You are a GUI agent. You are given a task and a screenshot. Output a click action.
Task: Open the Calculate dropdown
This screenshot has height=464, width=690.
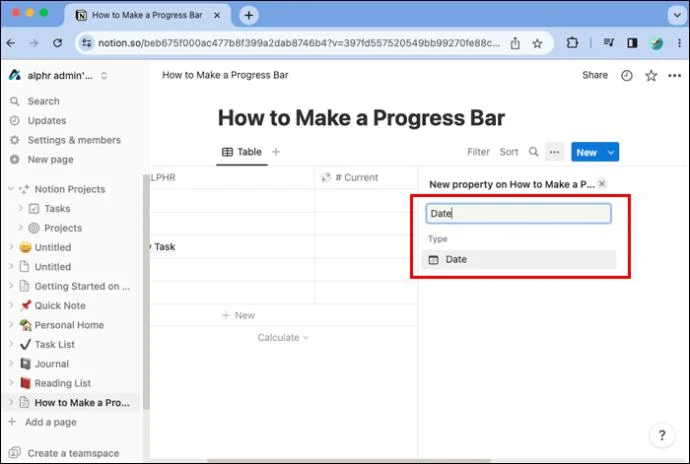click(x=283, y=338)
